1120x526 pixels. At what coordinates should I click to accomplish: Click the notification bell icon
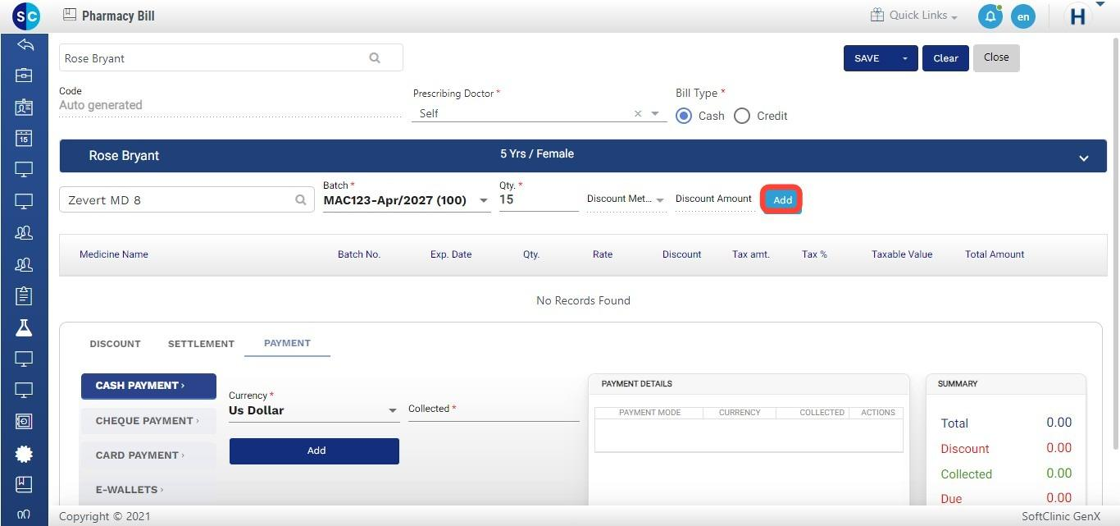pos(989,16)
